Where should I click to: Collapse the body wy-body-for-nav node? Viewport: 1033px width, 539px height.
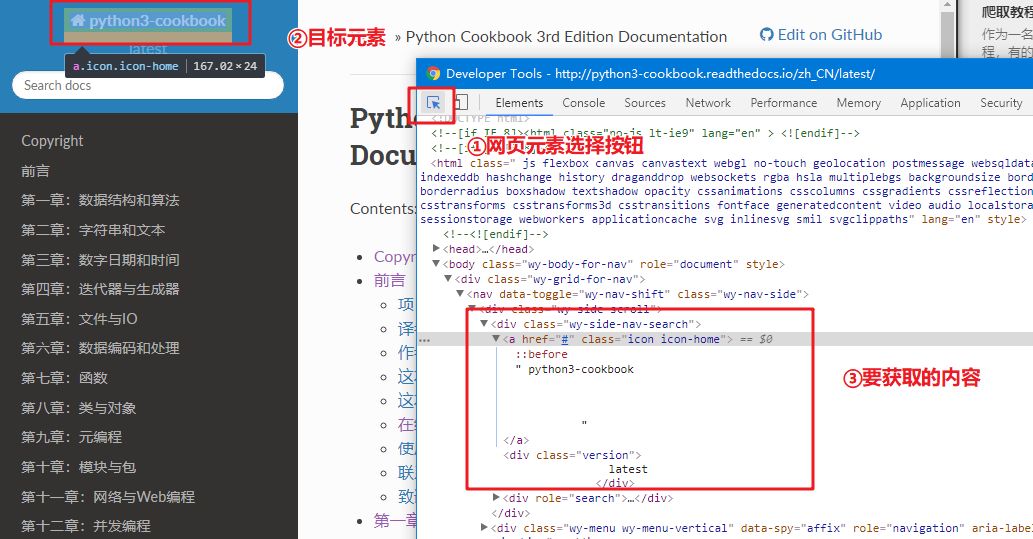point(436,264)
